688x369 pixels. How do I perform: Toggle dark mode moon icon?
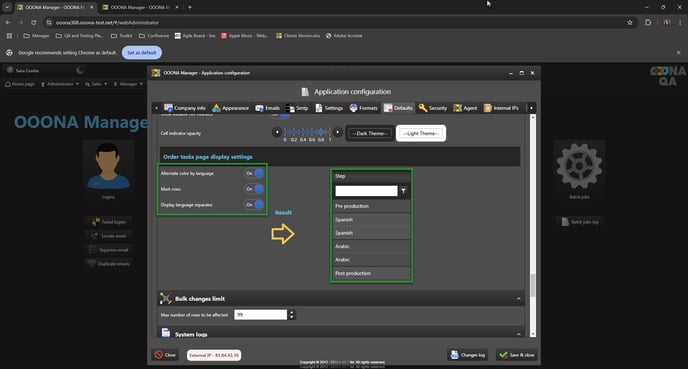coord(79,70)
